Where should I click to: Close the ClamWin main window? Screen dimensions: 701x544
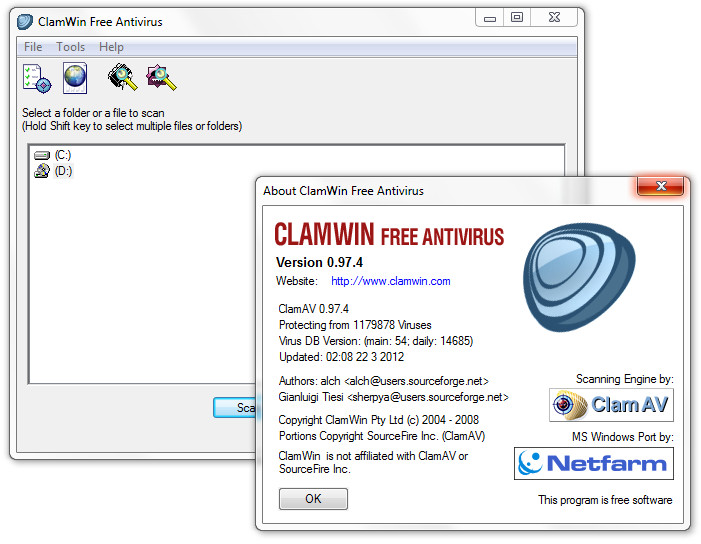point(554,17)
